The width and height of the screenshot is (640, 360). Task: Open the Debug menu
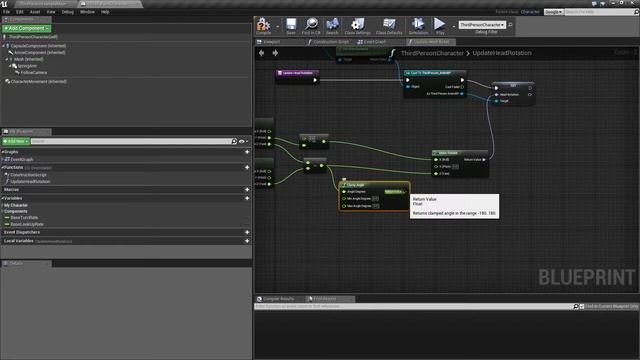pos(68,12)
